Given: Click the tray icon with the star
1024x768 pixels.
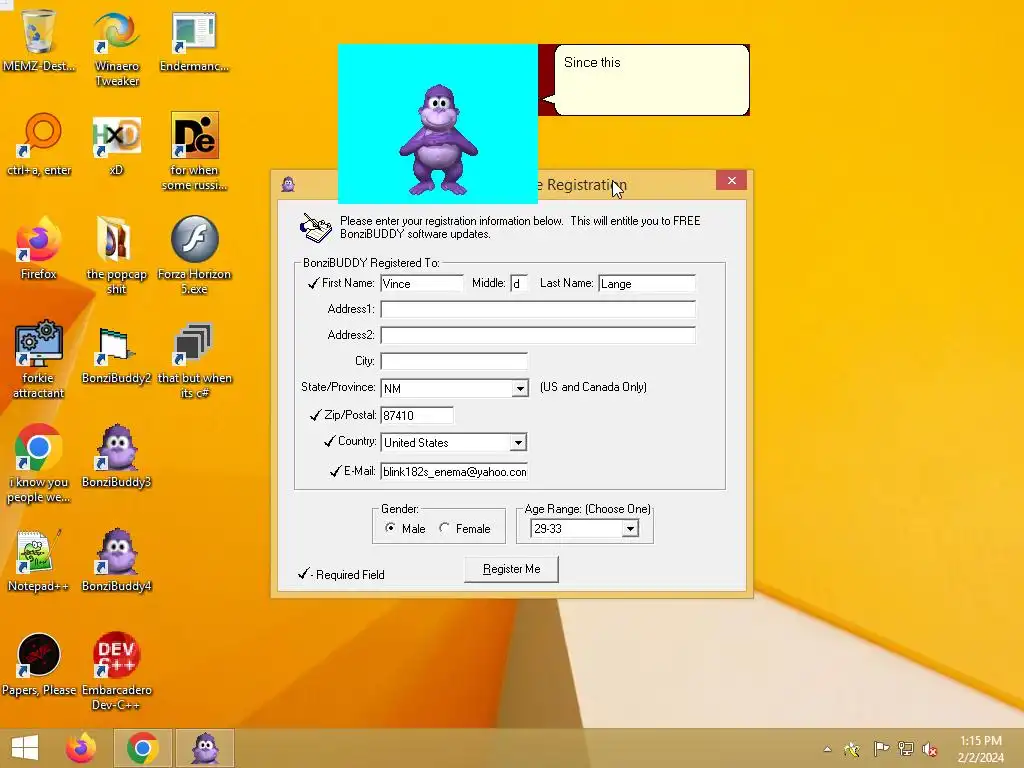Looking at the screenshot, I should [x=852, y=749].
